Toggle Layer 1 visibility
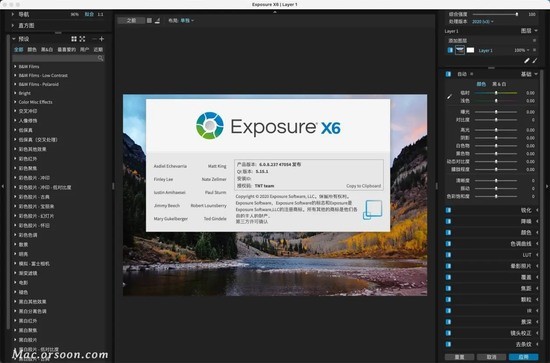550x363 pixels. 450,50
